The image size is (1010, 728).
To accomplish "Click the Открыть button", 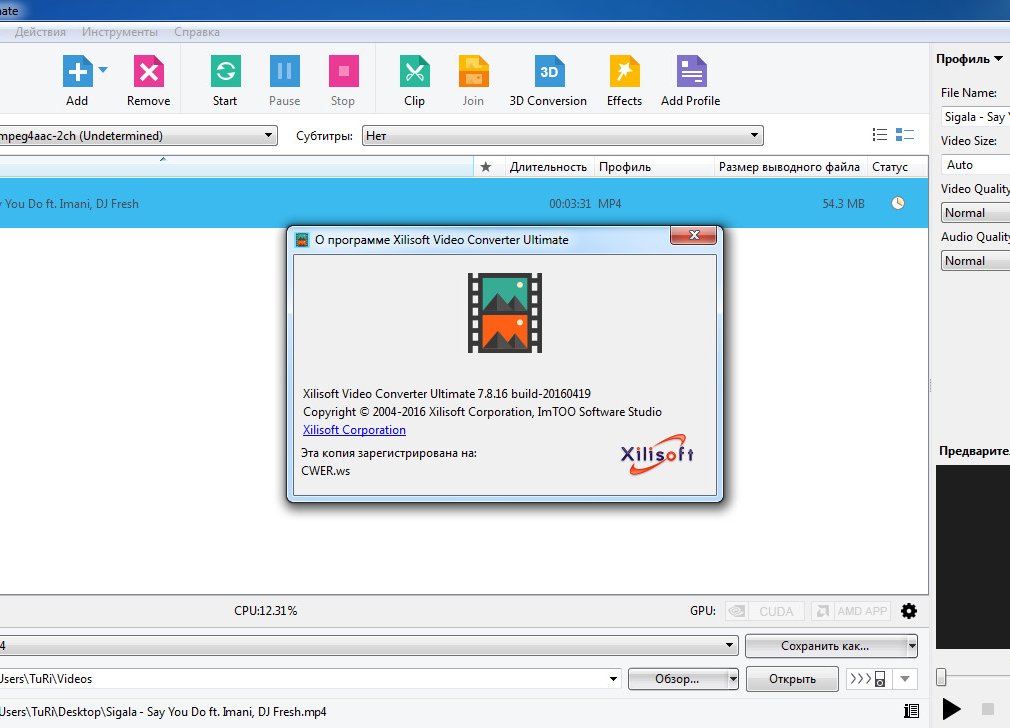I will (792, 678).
